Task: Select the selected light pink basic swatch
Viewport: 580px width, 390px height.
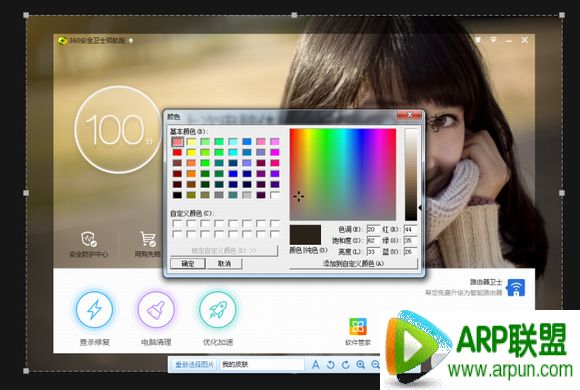Action: click(178, 142)
